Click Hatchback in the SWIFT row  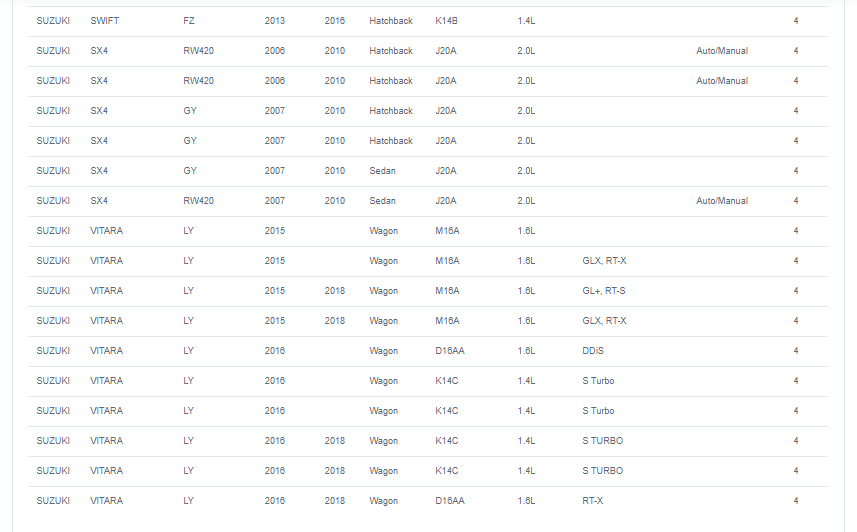[391, 21]
